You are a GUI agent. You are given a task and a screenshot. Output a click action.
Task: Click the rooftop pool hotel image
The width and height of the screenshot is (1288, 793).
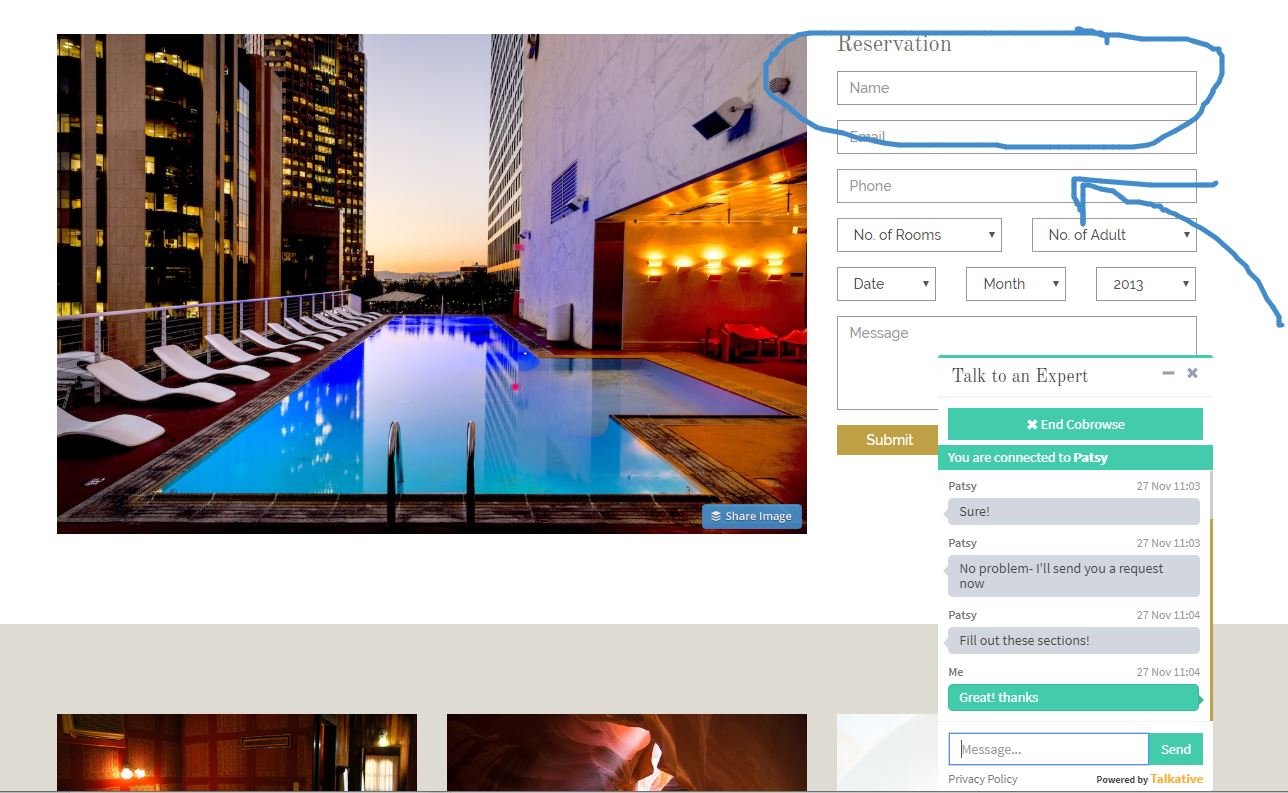pyautogui.click(x=431, y=283)
